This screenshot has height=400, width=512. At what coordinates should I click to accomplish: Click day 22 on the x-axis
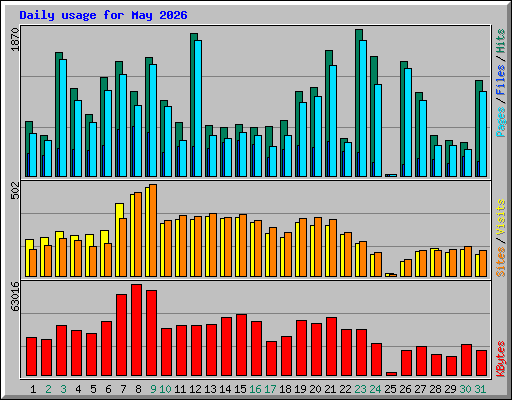coord(345,389)
